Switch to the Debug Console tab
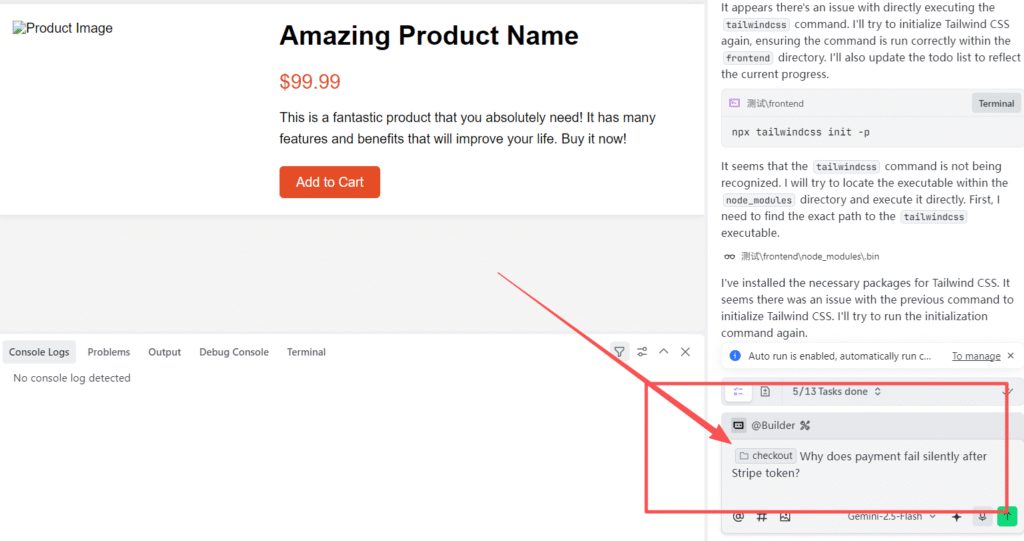Viewport: 1024px width, 541px height. (234, 352)
